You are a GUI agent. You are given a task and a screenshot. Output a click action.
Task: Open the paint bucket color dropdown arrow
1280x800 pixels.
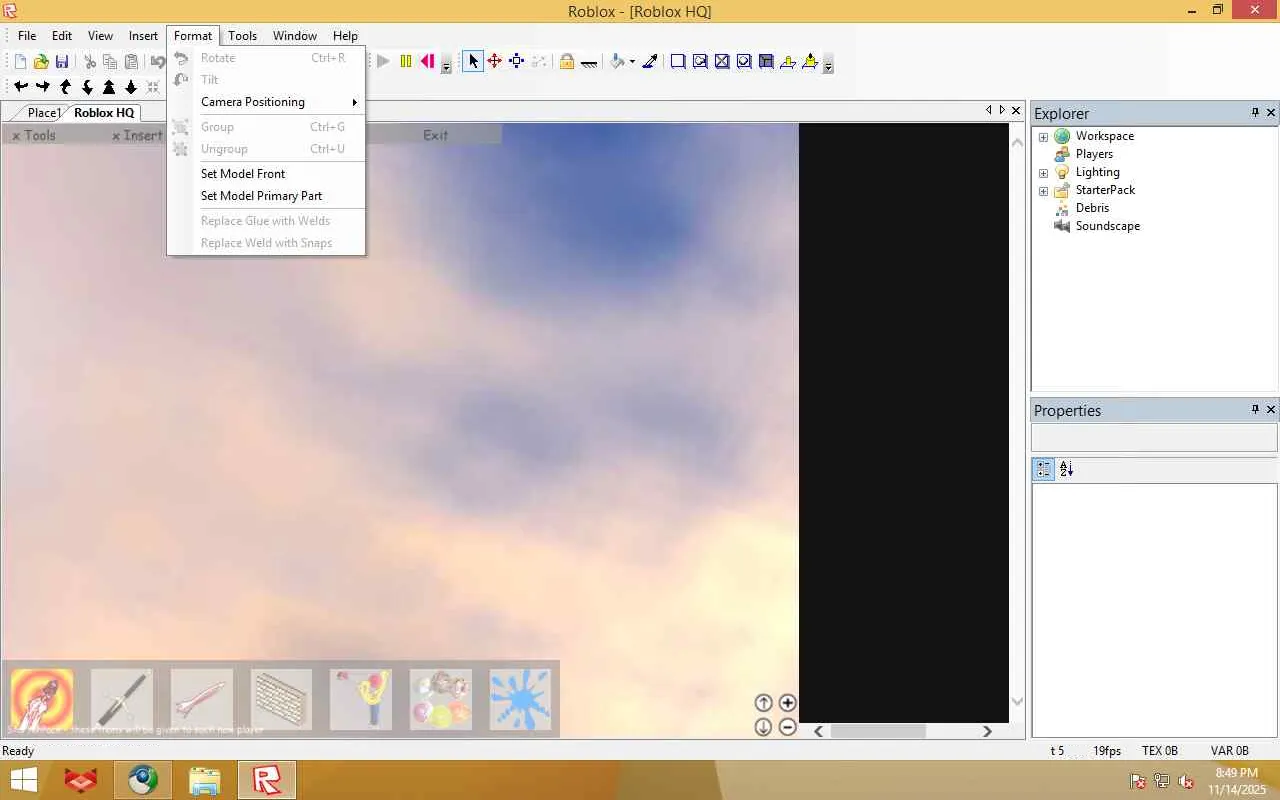[632, 62]
